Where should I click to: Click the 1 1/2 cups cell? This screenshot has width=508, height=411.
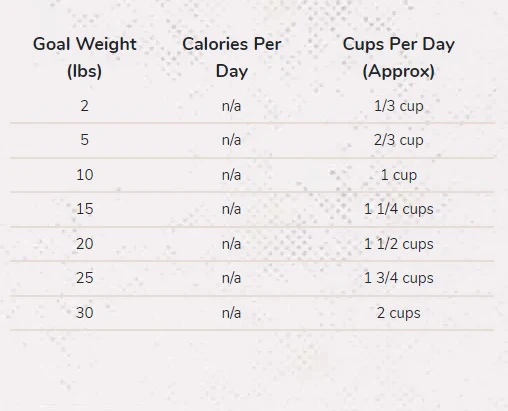tap(399, 244)
